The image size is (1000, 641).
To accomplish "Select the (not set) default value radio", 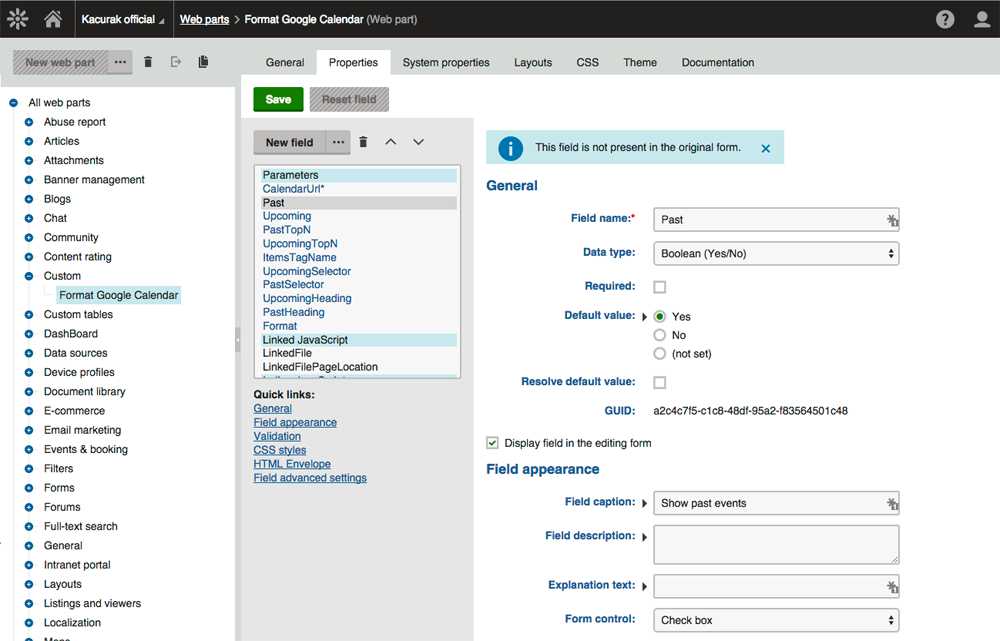I will (659, 353).
